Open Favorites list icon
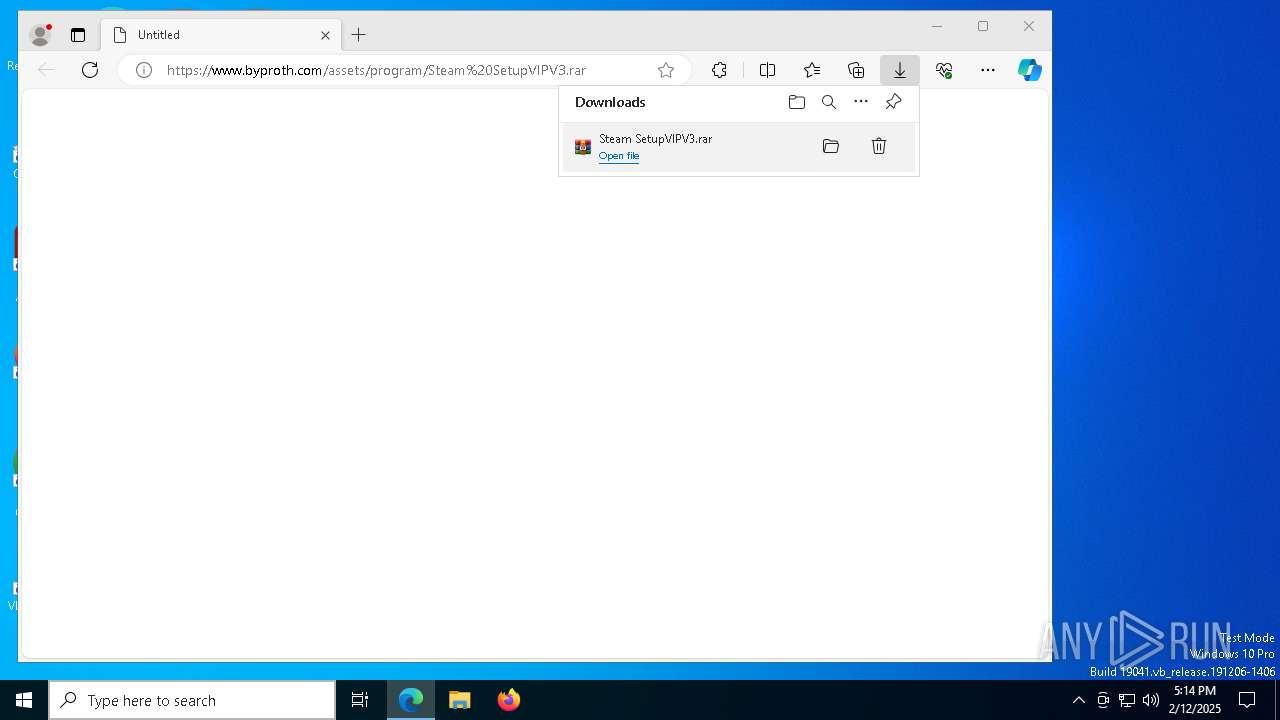The image size is (1280, 720). 812,70
